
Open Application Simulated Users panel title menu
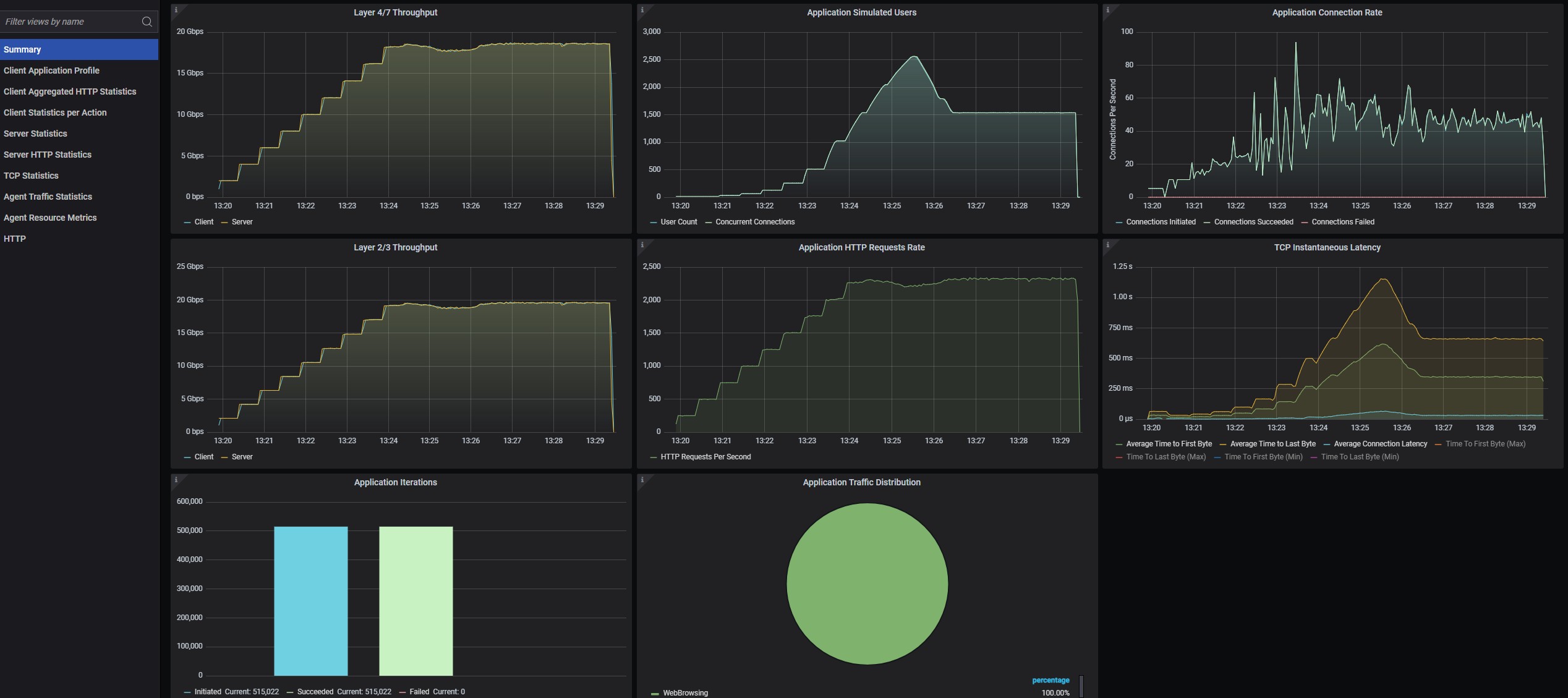pyautogui.click(x=861, y=12)
